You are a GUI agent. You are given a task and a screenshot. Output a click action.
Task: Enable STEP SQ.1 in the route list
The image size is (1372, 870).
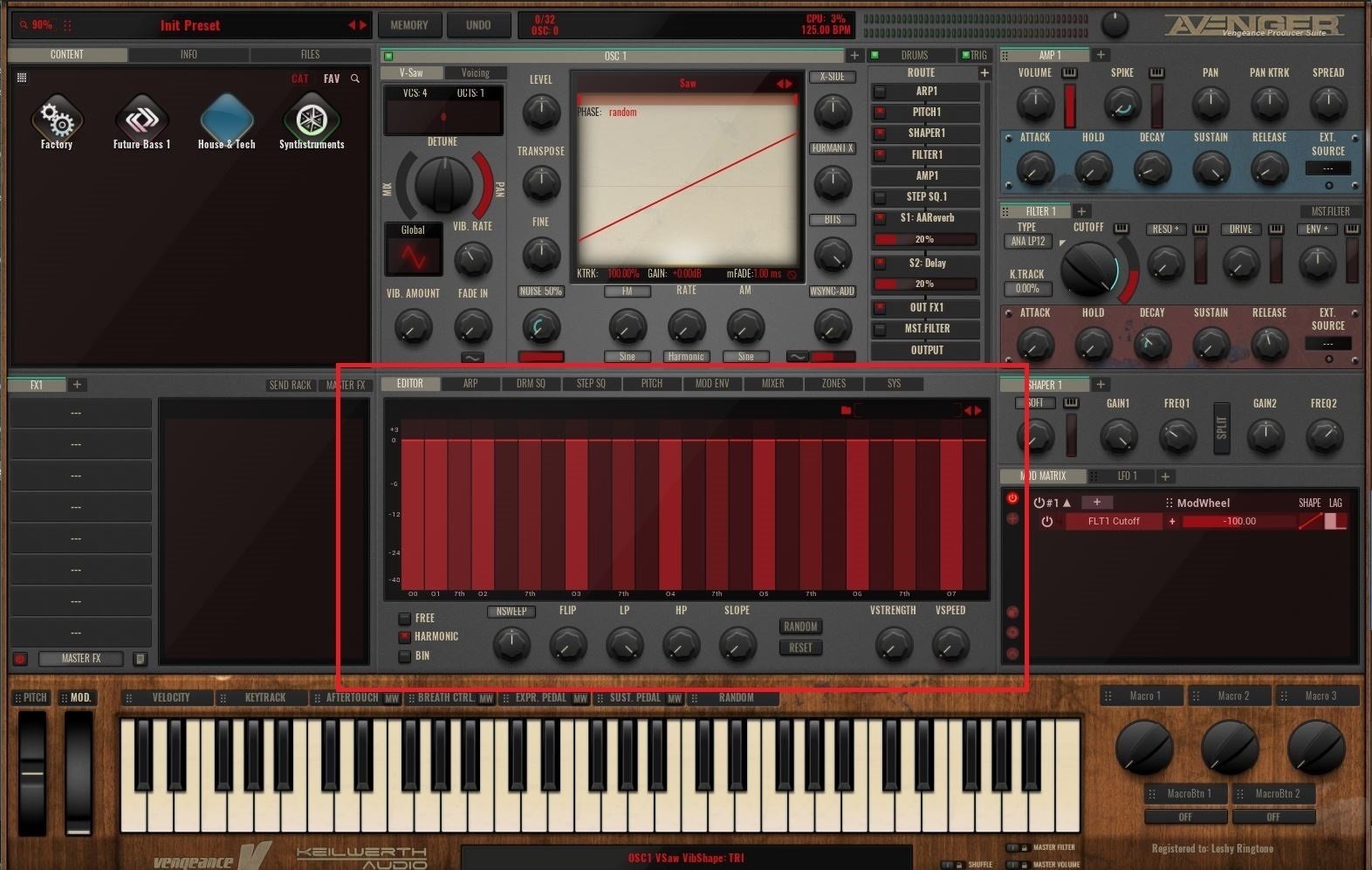pos(880,197)
